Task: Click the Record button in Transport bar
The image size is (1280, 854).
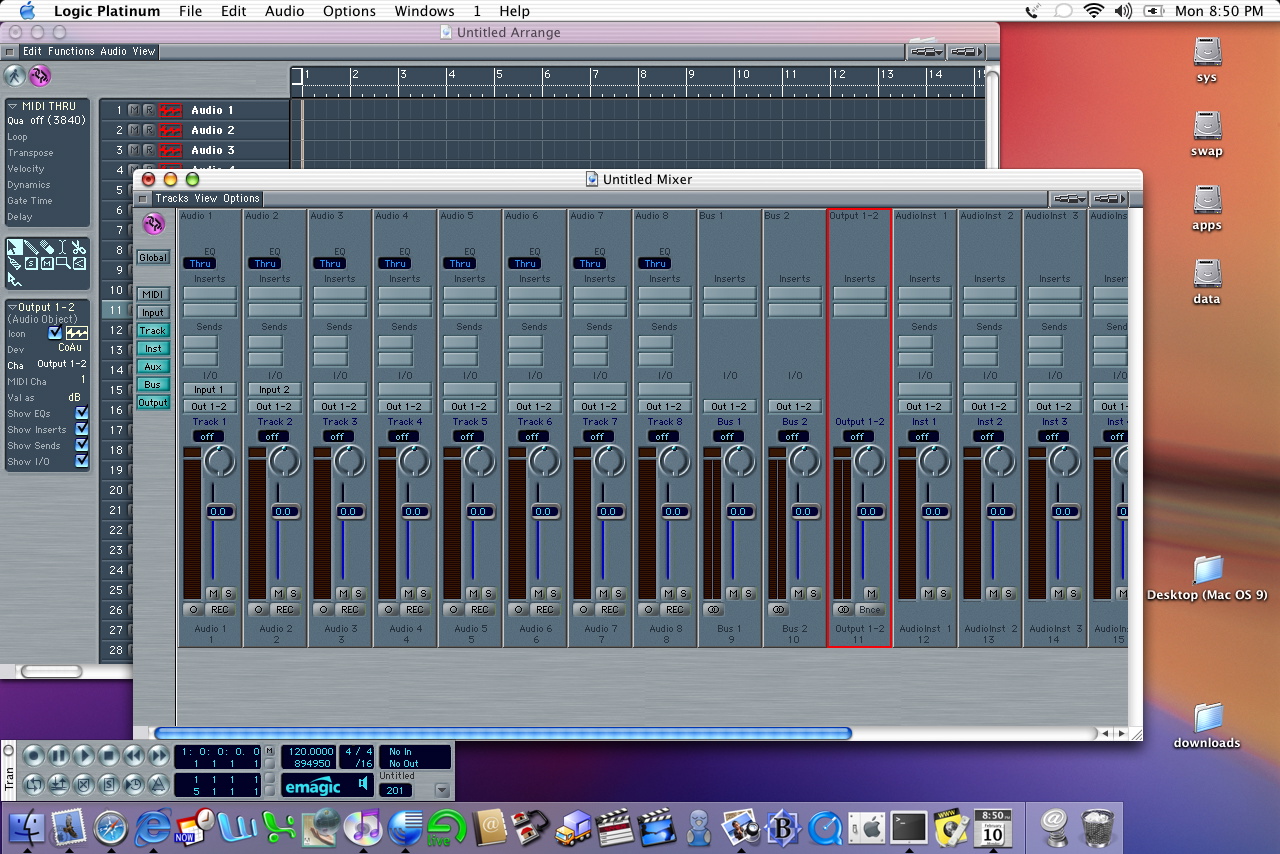Action: tap(34, 755)
